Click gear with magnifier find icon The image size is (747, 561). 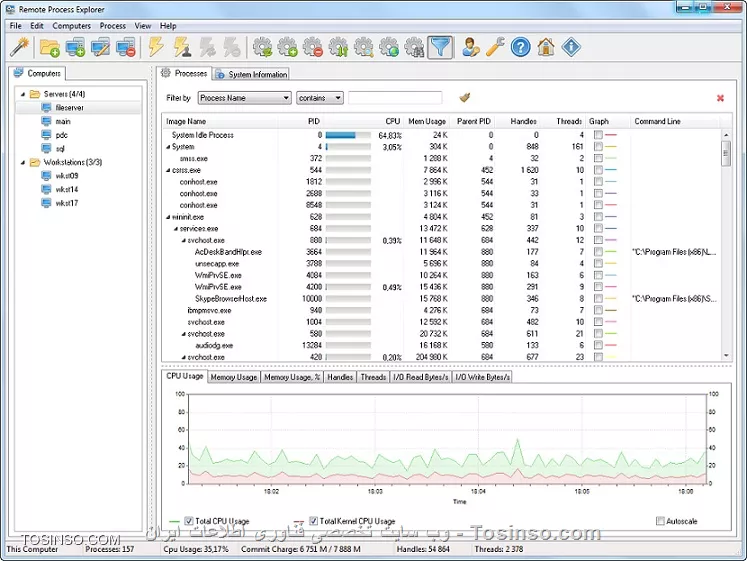click(x=364, y=47)
